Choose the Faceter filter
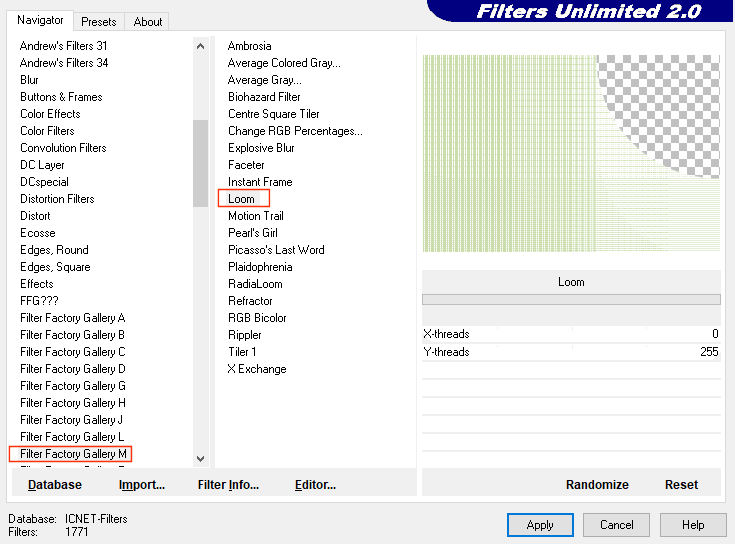The width and height of the screenshot is (735, 544). pos(246,165)
